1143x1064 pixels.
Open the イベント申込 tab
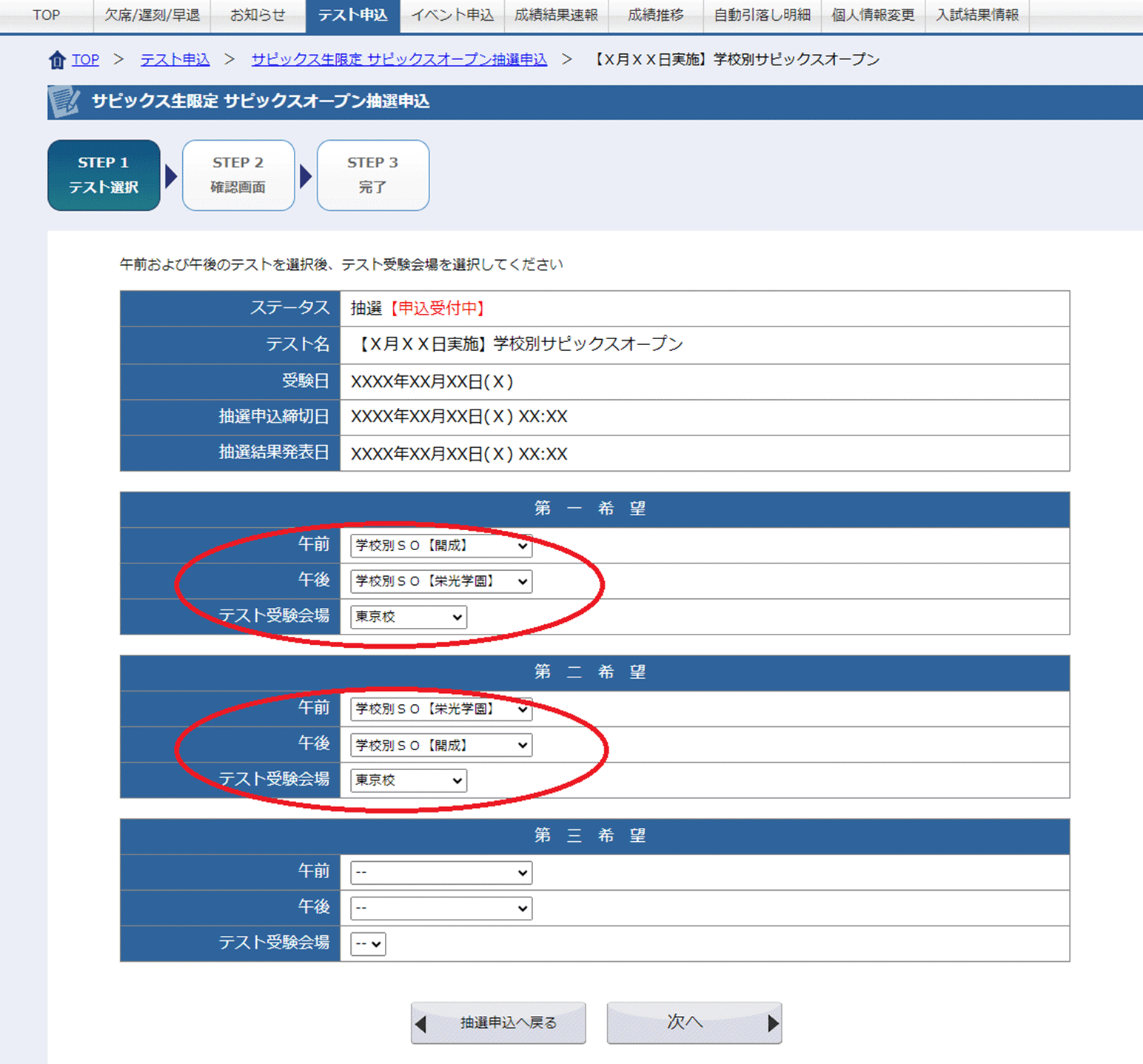pyautogui.click(x=452, y=15)
